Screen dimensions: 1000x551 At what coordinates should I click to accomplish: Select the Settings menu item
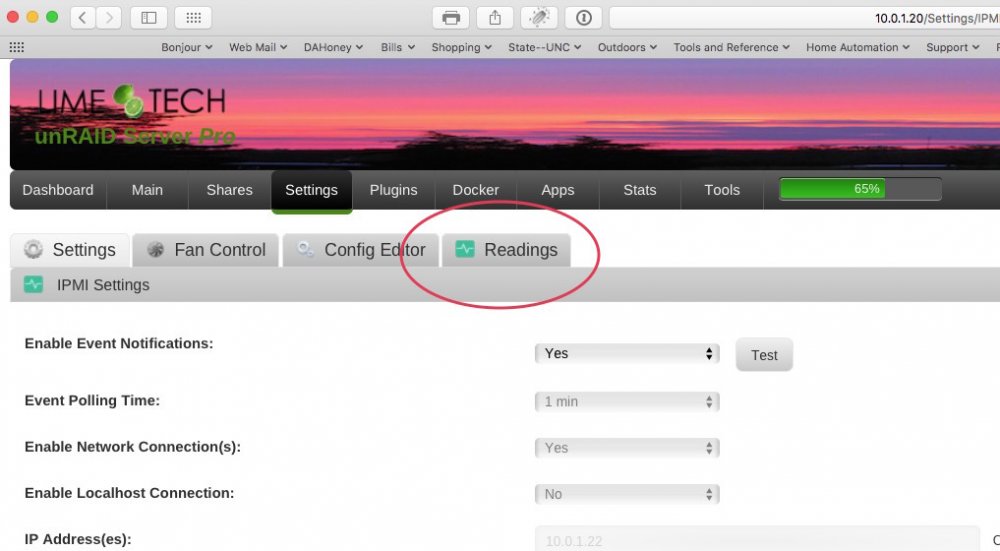(311, 190)
